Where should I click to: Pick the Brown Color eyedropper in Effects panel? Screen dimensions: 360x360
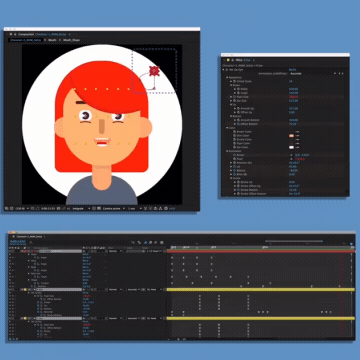[297, 132]
